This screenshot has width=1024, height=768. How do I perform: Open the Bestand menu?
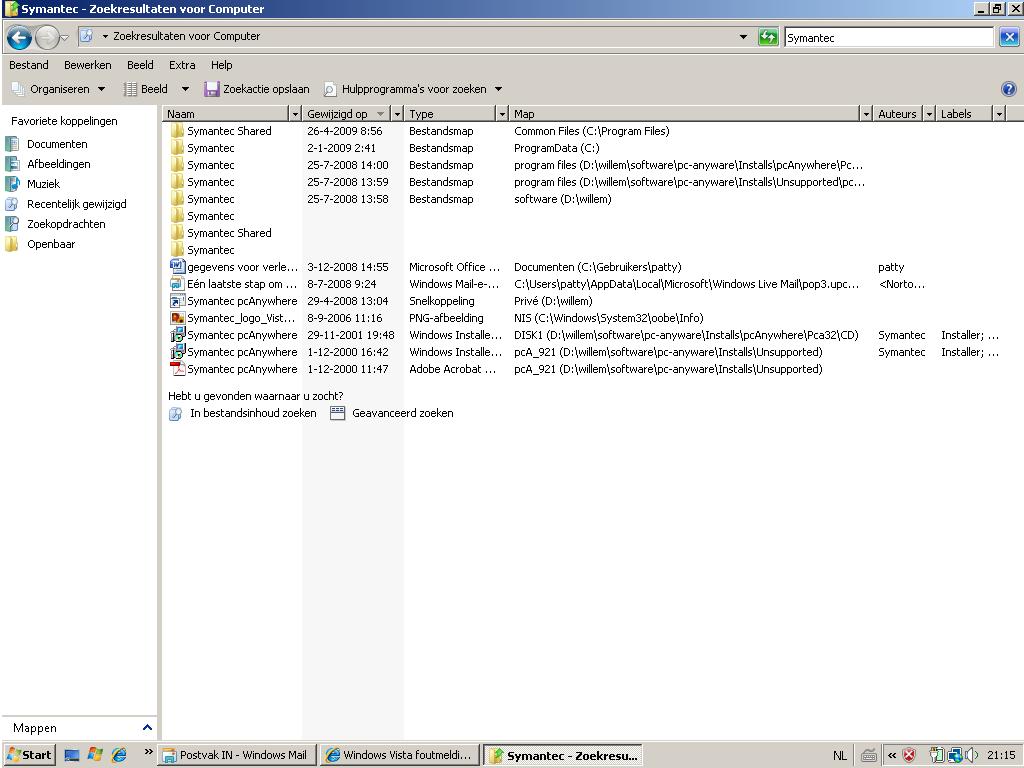coord(29,65)
